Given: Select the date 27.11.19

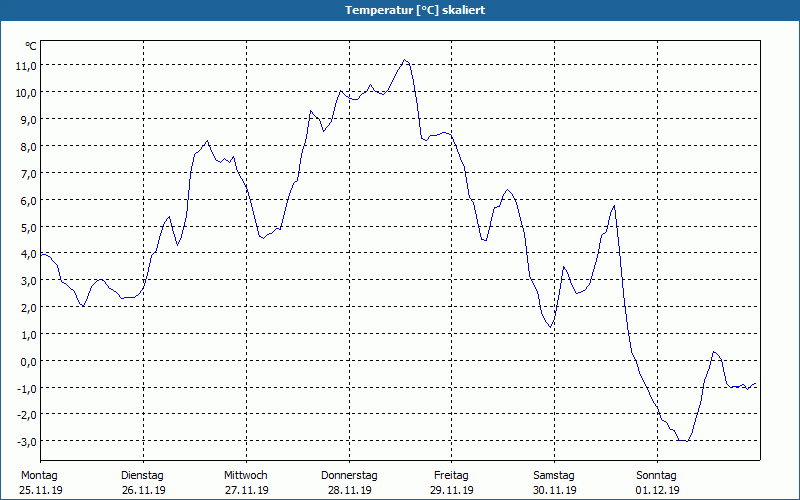Looking at the screenshot, I should coord(246,490).
